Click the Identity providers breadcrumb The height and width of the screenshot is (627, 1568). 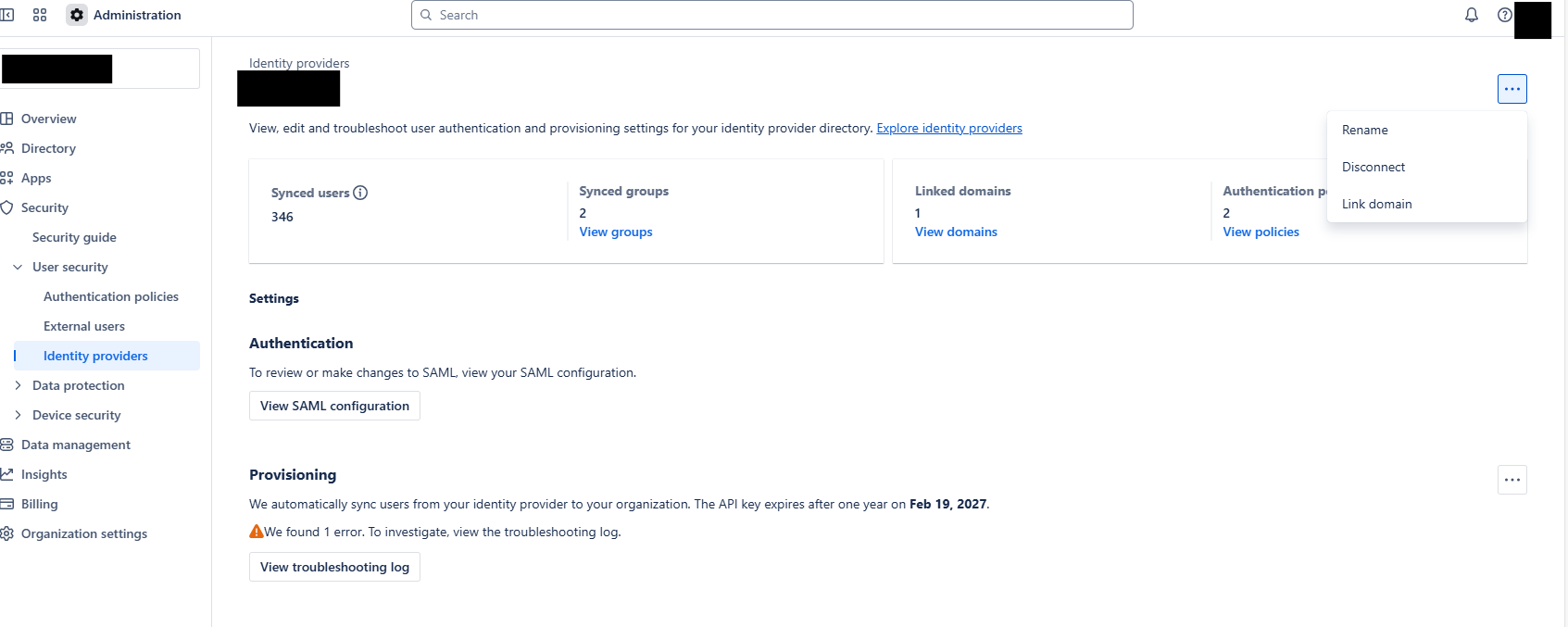(299, 63)
